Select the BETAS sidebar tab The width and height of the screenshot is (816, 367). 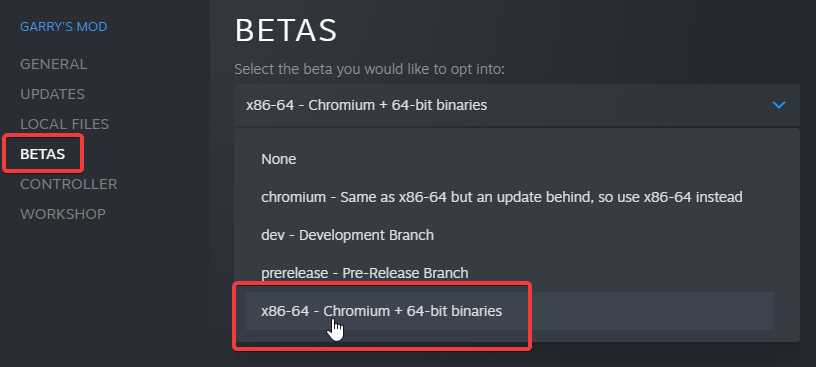click(43, 154)
